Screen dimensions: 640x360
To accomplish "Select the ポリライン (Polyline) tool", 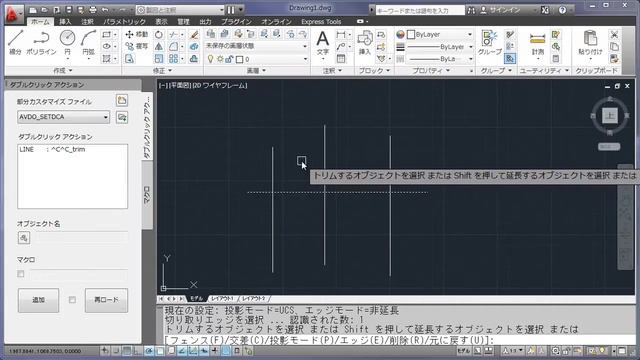I will [x=41, y=42].
